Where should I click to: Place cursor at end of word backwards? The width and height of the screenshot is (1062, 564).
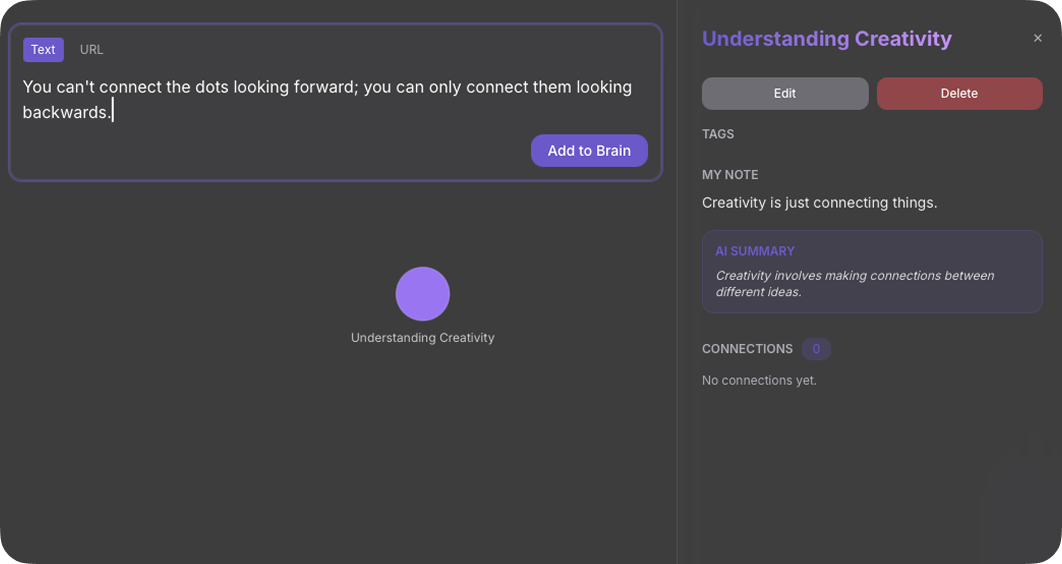point(111,112)
